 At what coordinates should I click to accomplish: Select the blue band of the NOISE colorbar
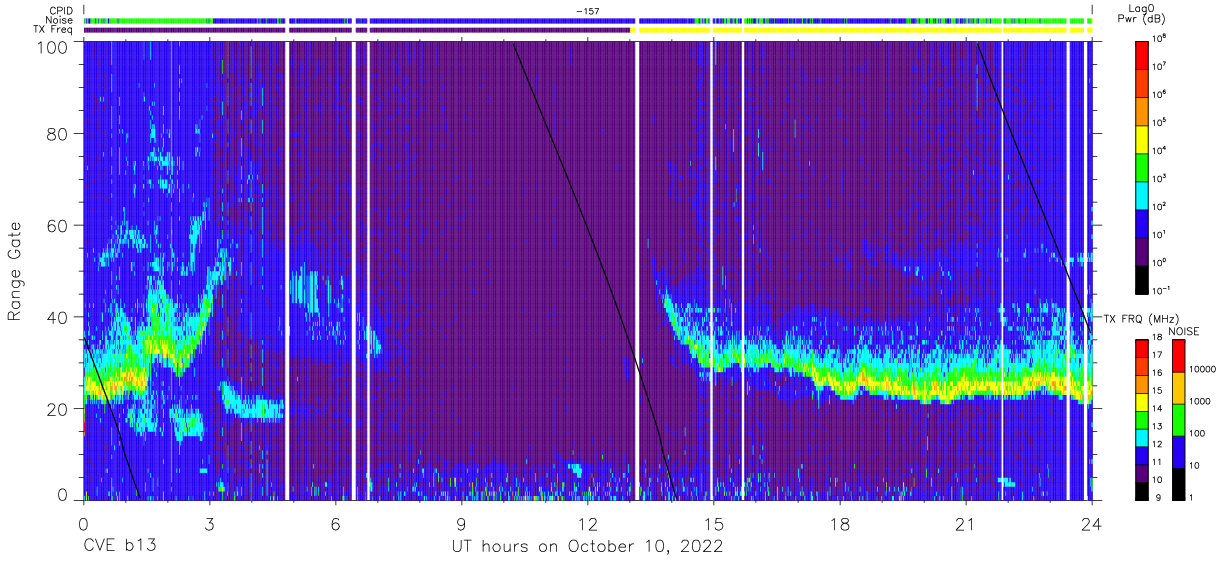[1178, 452]
